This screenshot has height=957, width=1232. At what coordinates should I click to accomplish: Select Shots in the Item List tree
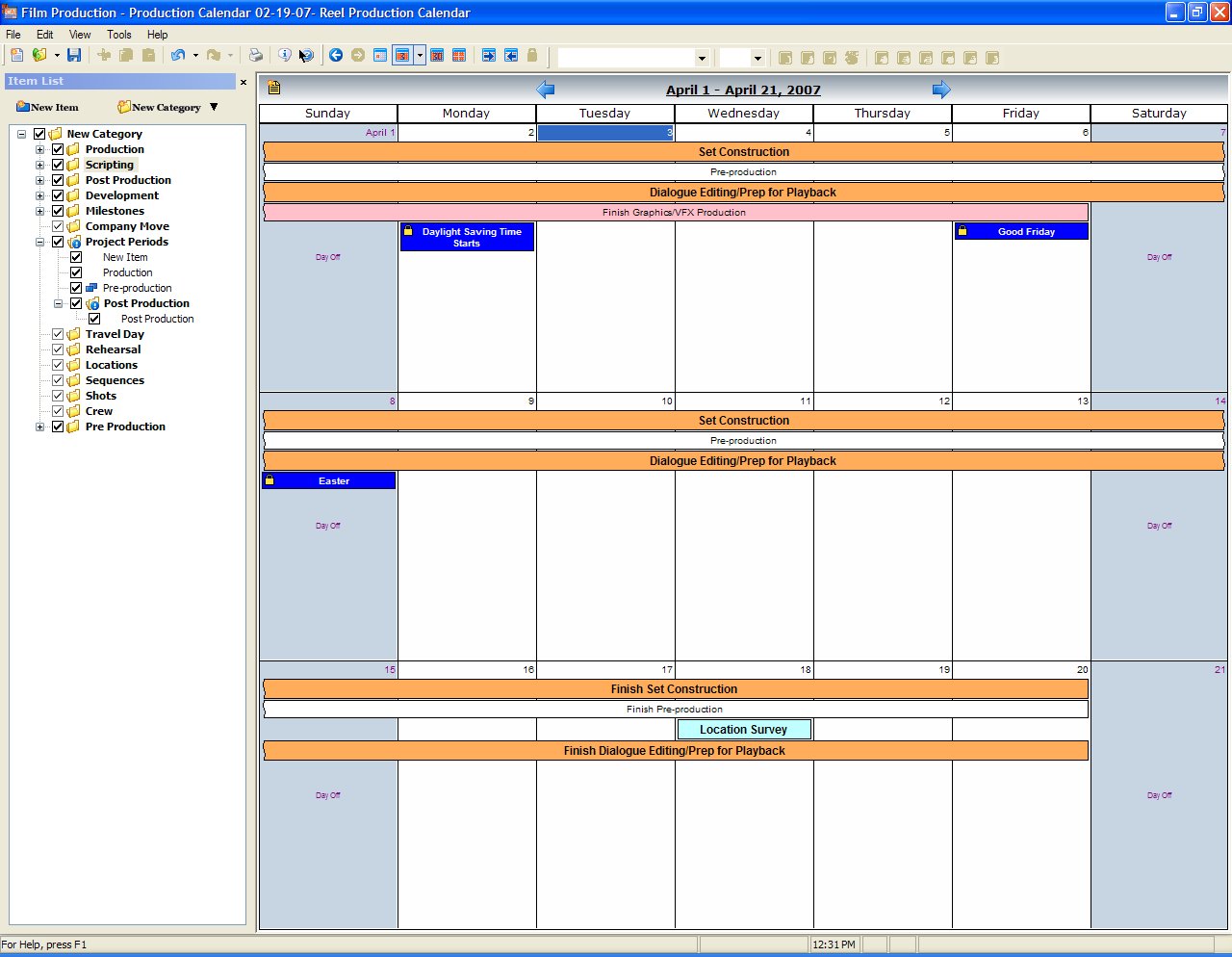point(101,396)
